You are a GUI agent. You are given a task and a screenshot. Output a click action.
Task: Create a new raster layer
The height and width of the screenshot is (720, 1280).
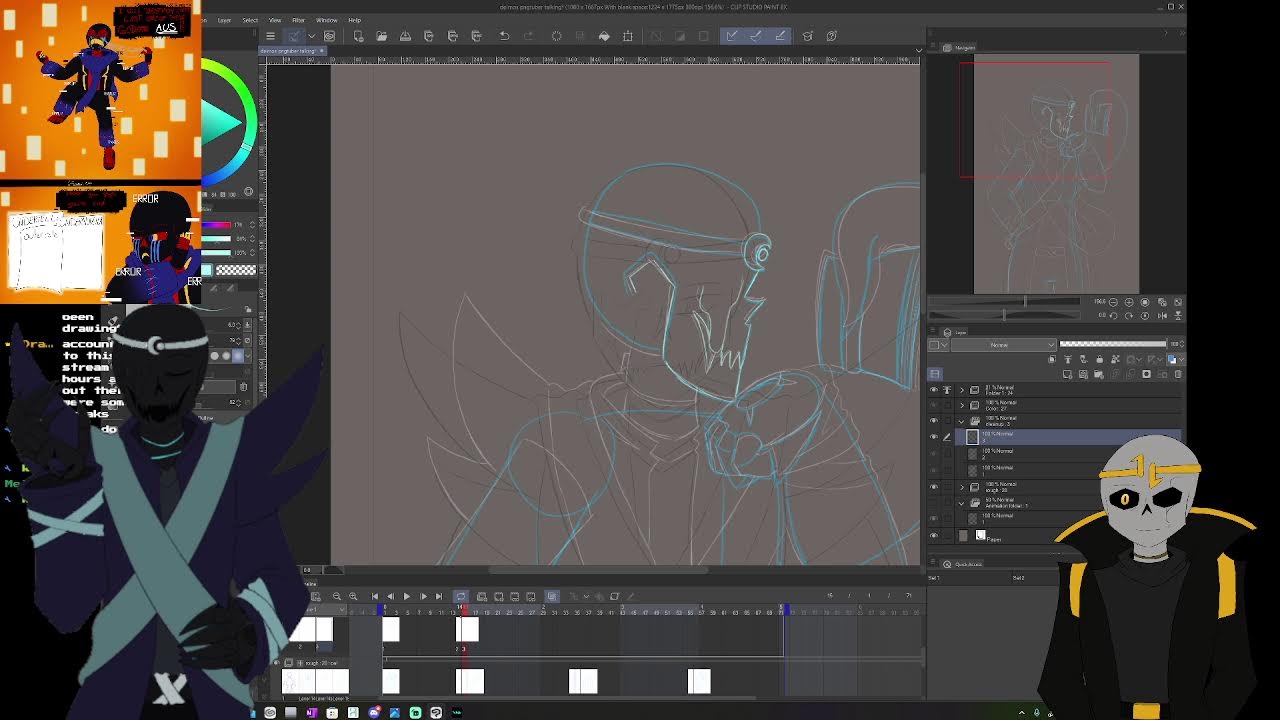click(x=1067, y=374)
